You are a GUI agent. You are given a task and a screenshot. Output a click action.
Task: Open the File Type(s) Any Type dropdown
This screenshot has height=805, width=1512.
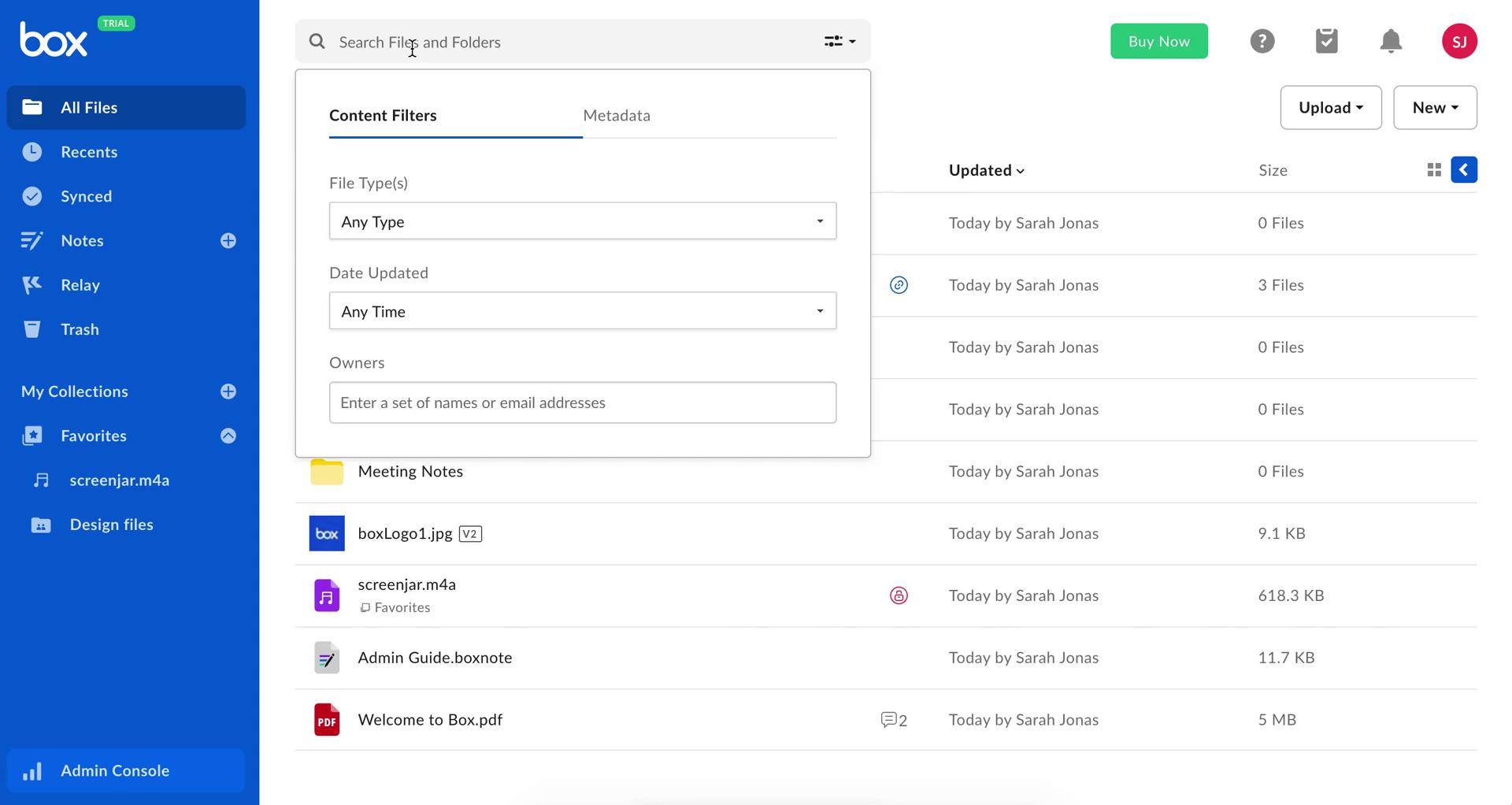point(583,221)
